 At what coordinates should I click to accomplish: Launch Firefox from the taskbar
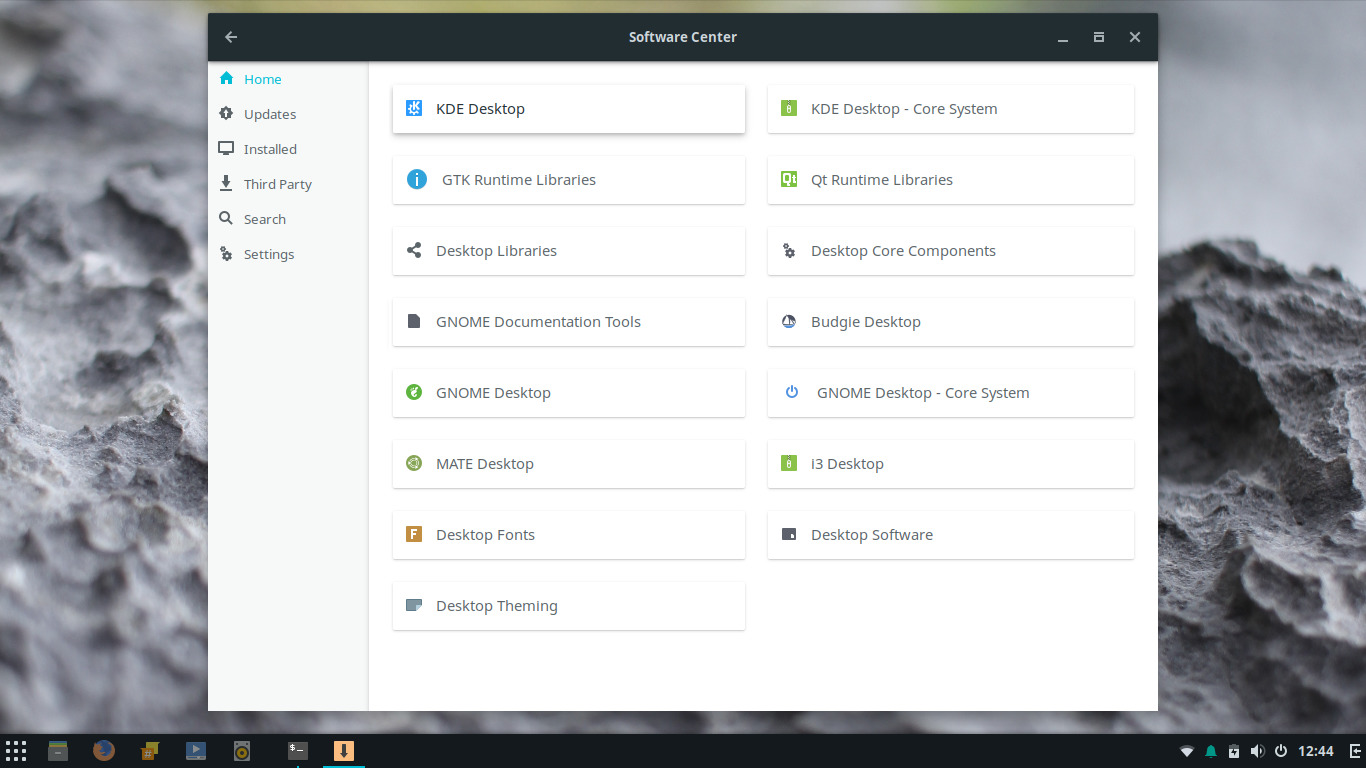[x=104, y=750]
